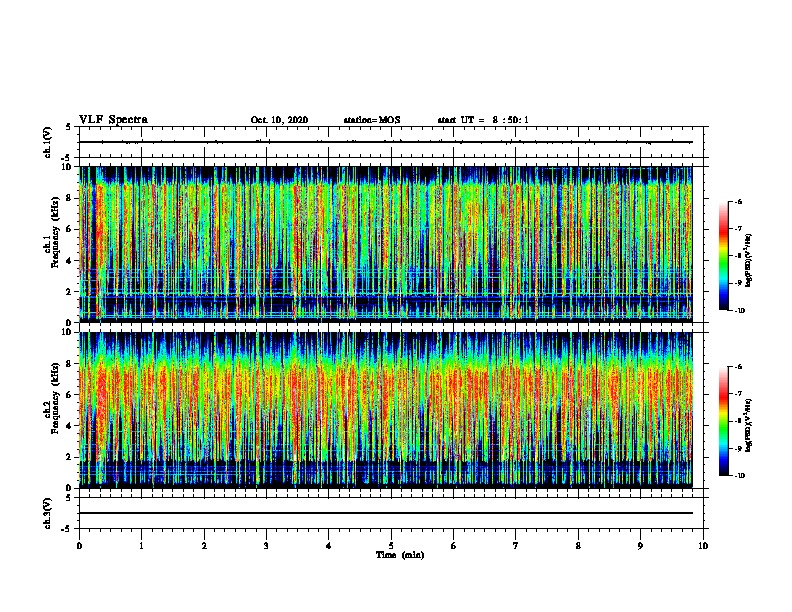Click the ch.1 voltage waveform trace
The height and width of the screenshot is (612, 792).
[x=386, y=142]
